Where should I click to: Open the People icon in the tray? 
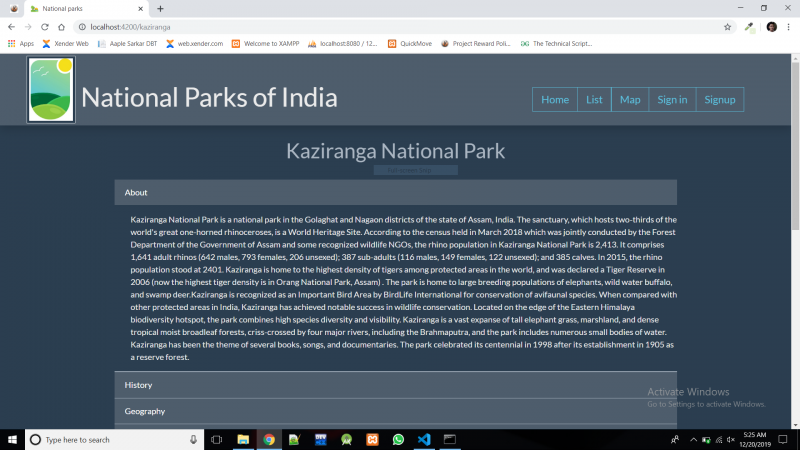tap(675, 439)
